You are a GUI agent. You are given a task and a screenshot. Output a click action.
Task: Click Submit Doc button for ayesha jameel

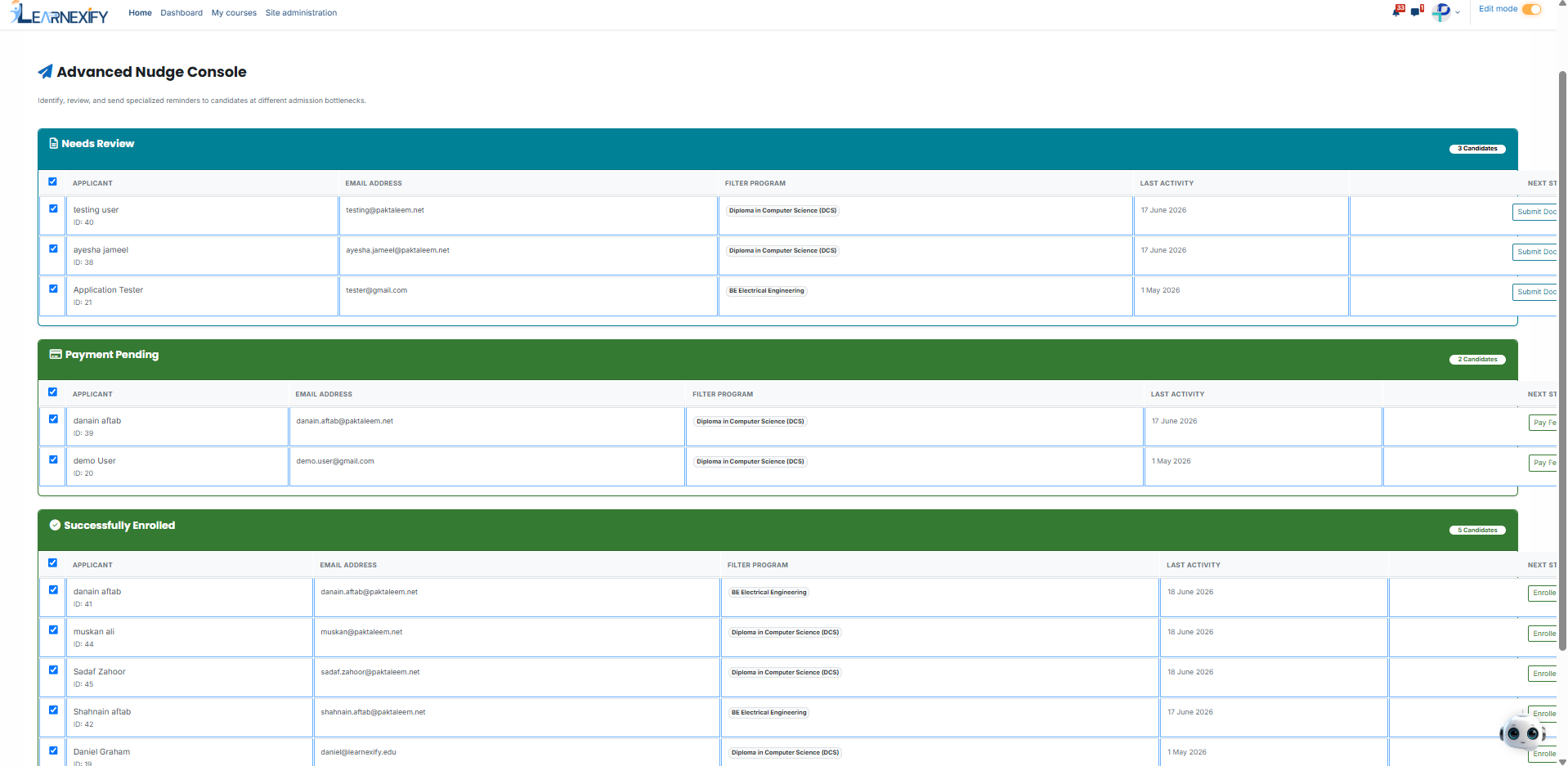point(1535,252)
